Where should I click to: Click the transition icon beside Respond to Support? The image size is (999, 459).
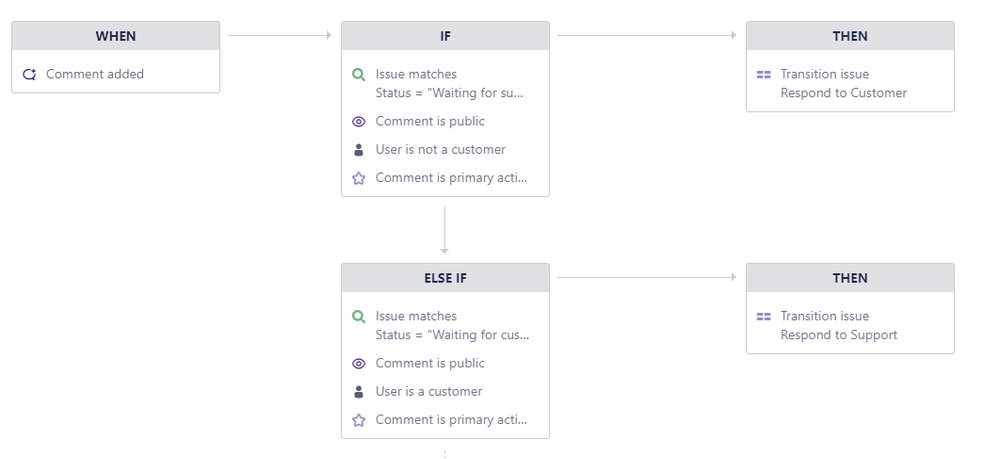pos(764,316)
